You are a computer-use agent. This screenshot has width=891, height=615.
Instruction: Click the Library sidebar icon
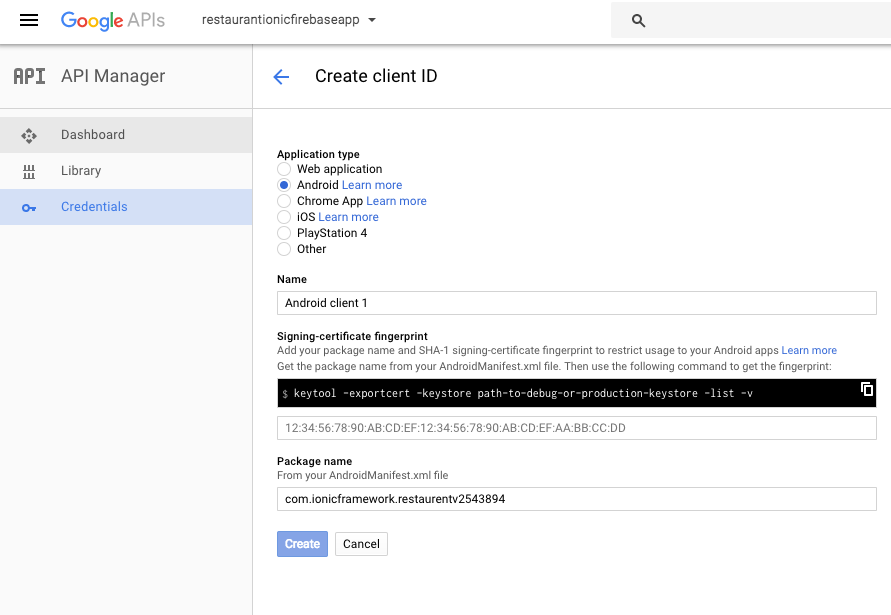29,171
